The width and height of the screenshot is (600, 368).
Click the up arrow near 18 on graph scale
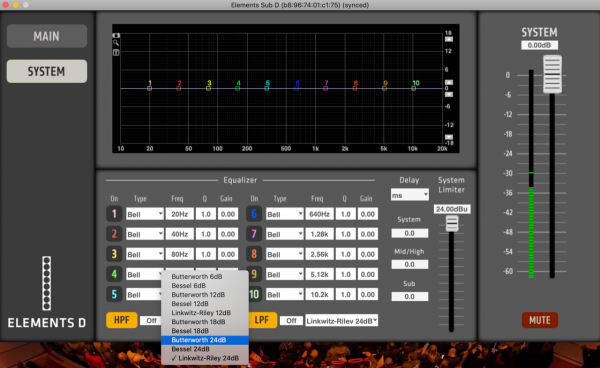point(448,39)
